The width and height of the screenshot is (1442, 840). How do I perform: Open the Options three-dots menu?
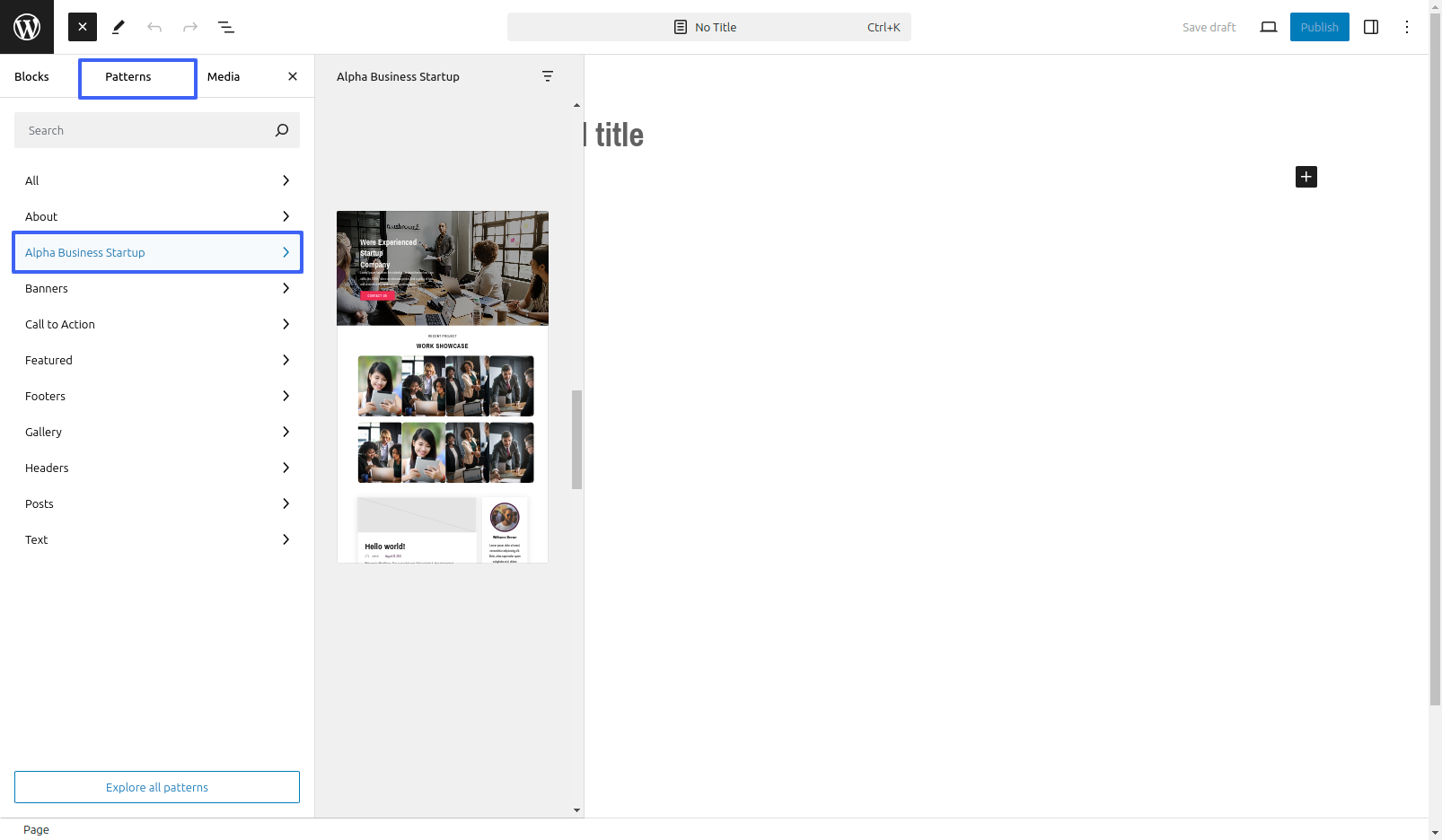click(1407, 27)
